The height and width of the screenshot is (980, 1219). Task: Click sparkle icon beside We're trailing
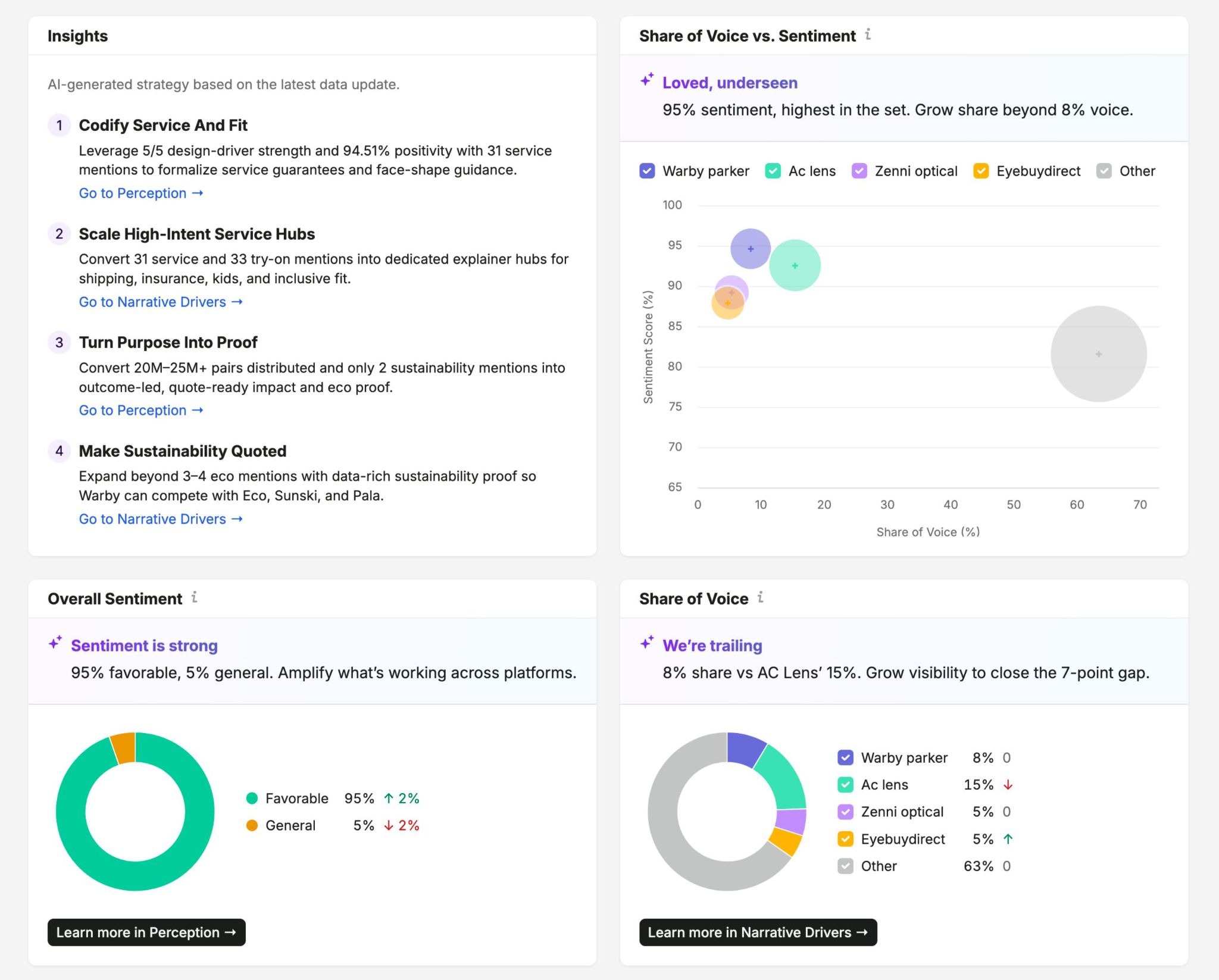point(647,643)
